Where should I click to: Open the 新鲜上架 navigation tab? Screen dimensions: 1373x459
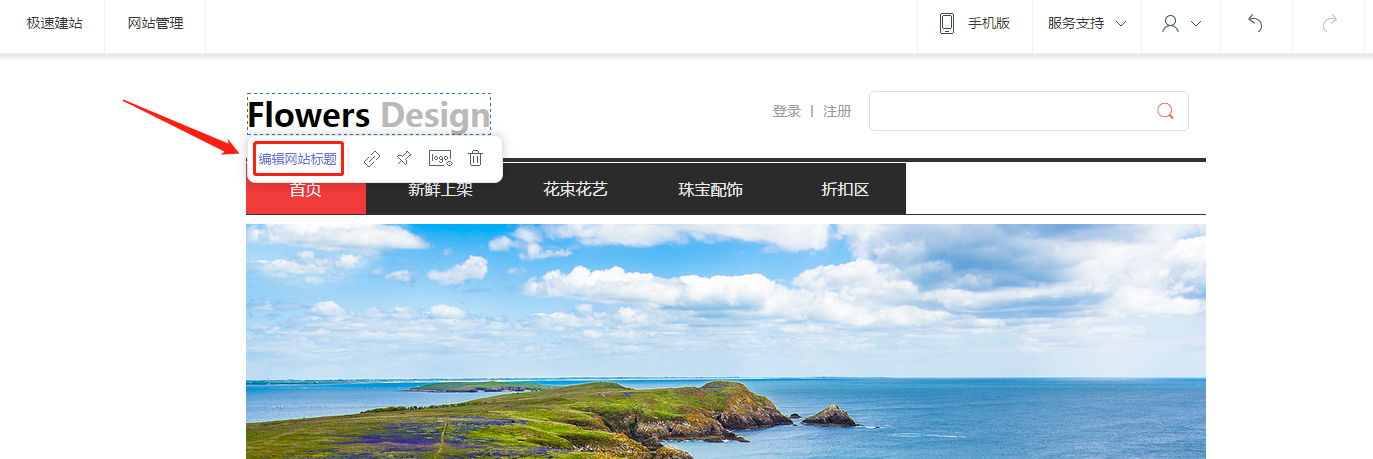click(440, 189)
